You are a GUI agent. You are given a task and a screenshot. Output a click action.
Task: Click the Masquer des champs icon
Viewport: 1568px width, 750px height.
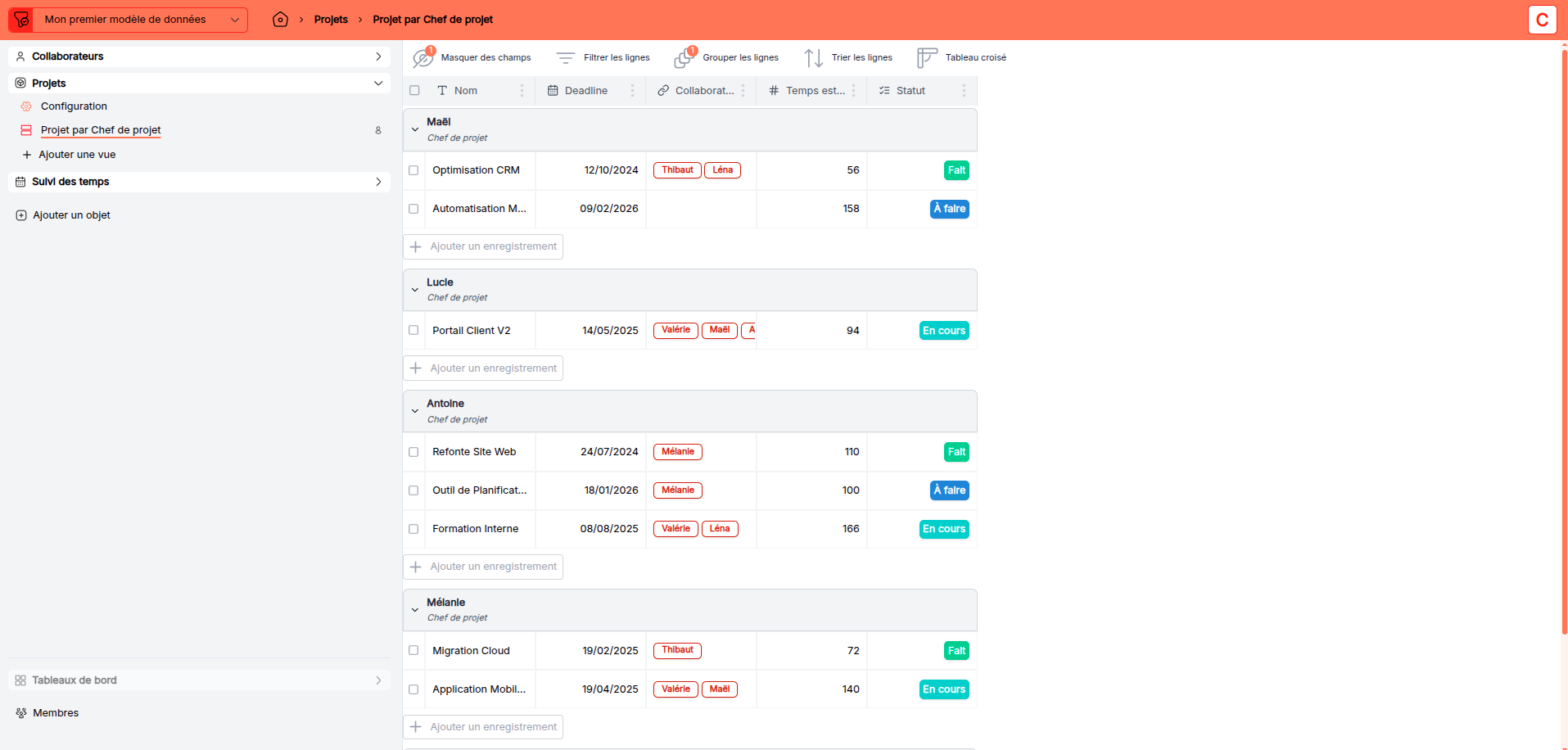point(423,57)
